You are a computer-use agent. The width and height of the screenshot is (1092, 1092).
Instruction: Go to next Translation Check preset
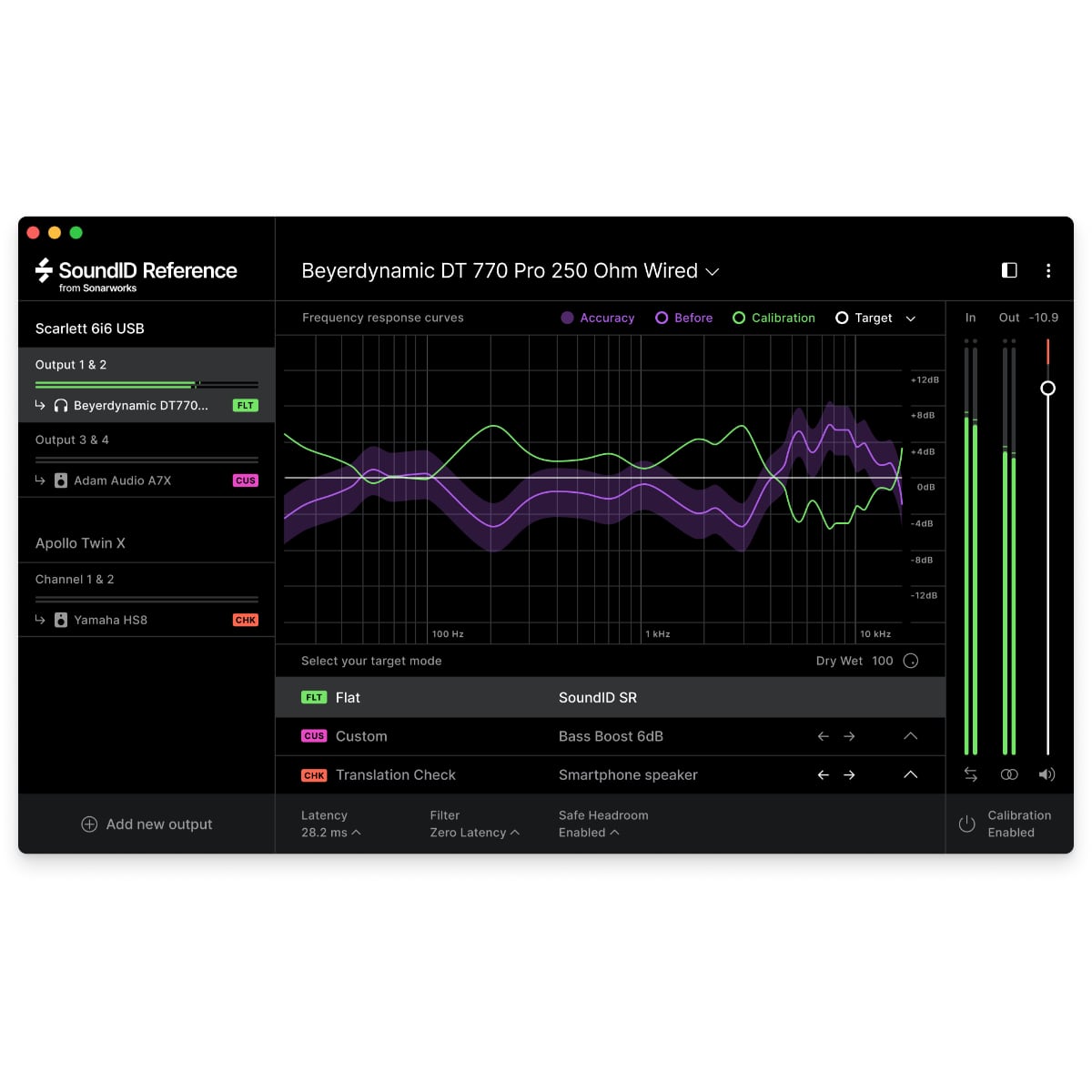point(849,774)
